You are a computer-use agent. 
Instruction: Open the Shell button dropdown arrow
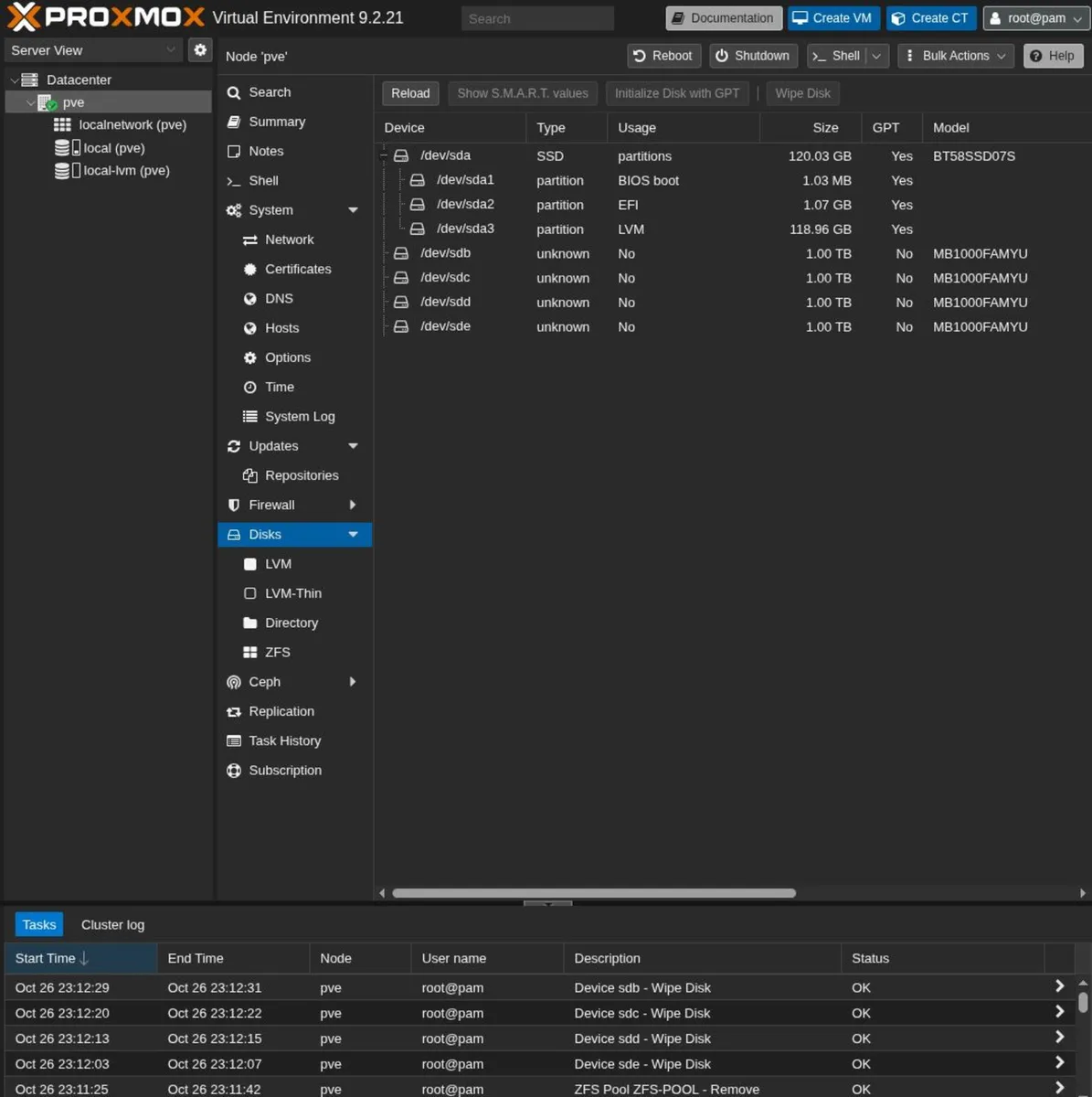coord(877,56)
